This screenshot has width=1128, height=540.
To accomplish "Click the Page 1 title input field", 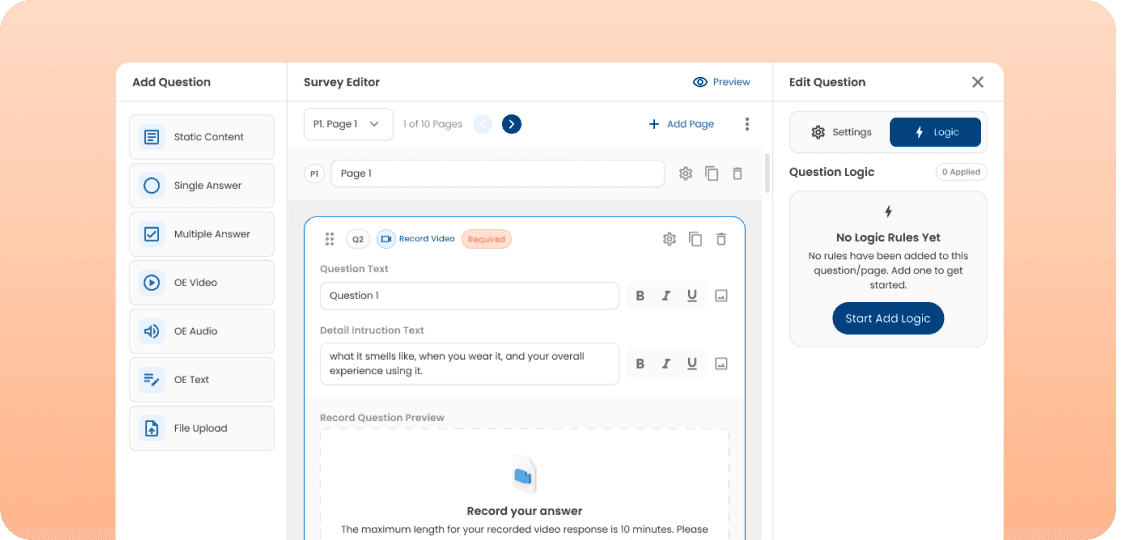I will [x=498, y=173].
